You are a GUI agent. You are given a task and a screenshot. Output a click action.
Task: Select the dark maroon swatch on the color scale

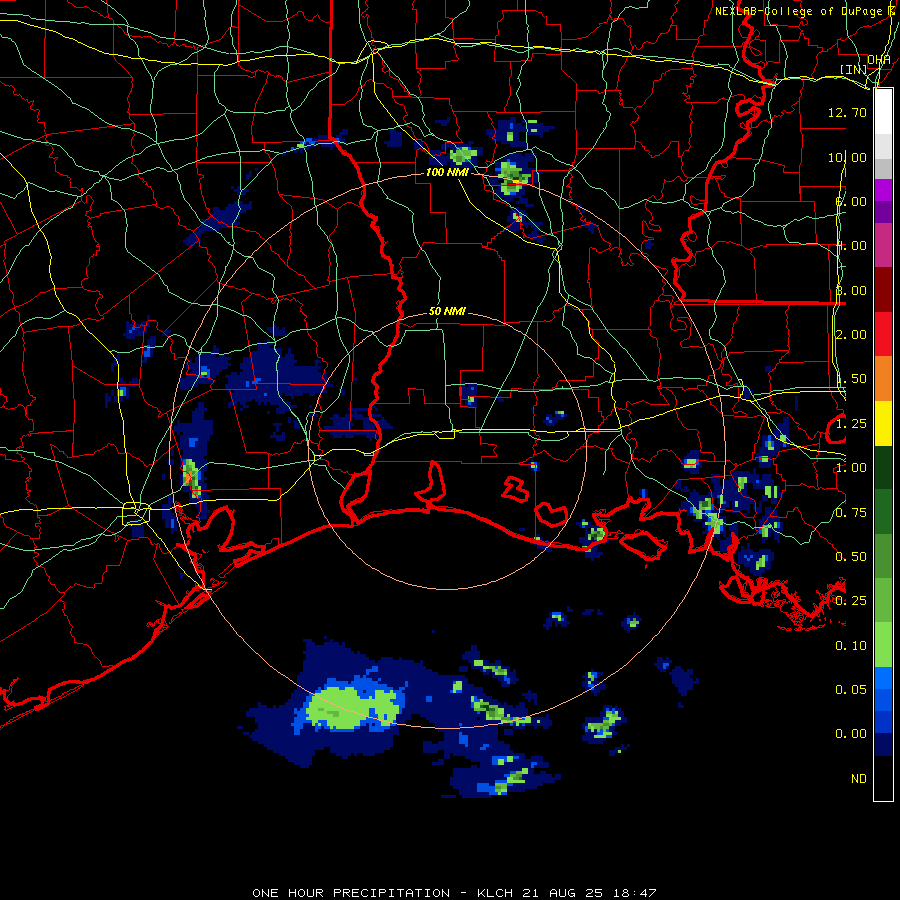coord(883,290)
